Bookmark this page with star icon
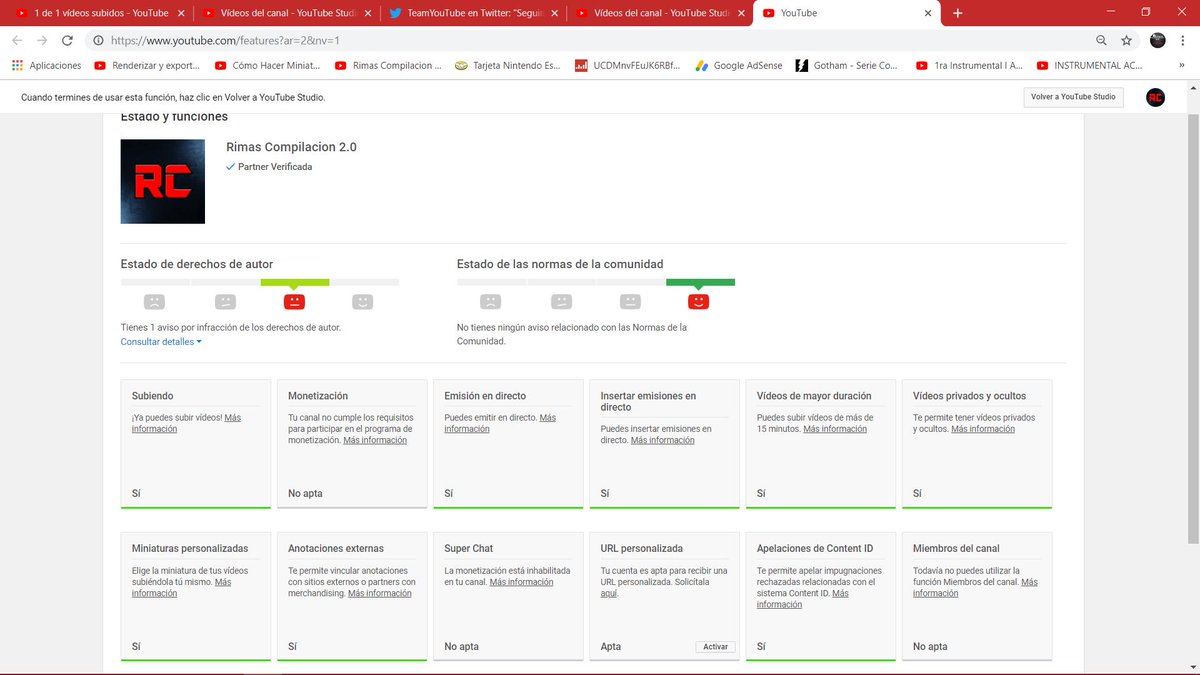 click(x=1127, y=41)
